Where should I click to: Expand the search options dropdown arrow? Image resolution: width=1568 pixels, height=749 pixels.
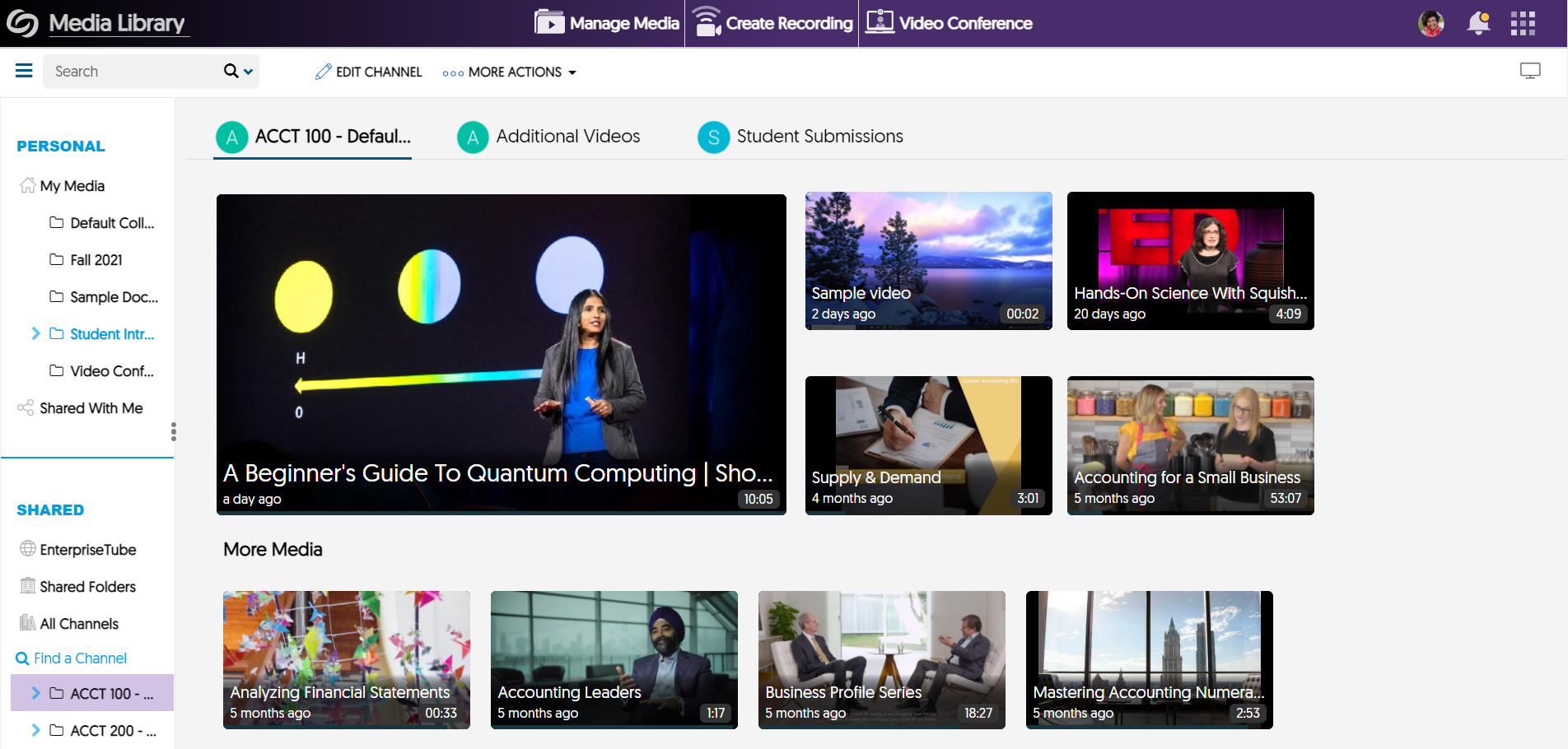[x=249, y=72]
